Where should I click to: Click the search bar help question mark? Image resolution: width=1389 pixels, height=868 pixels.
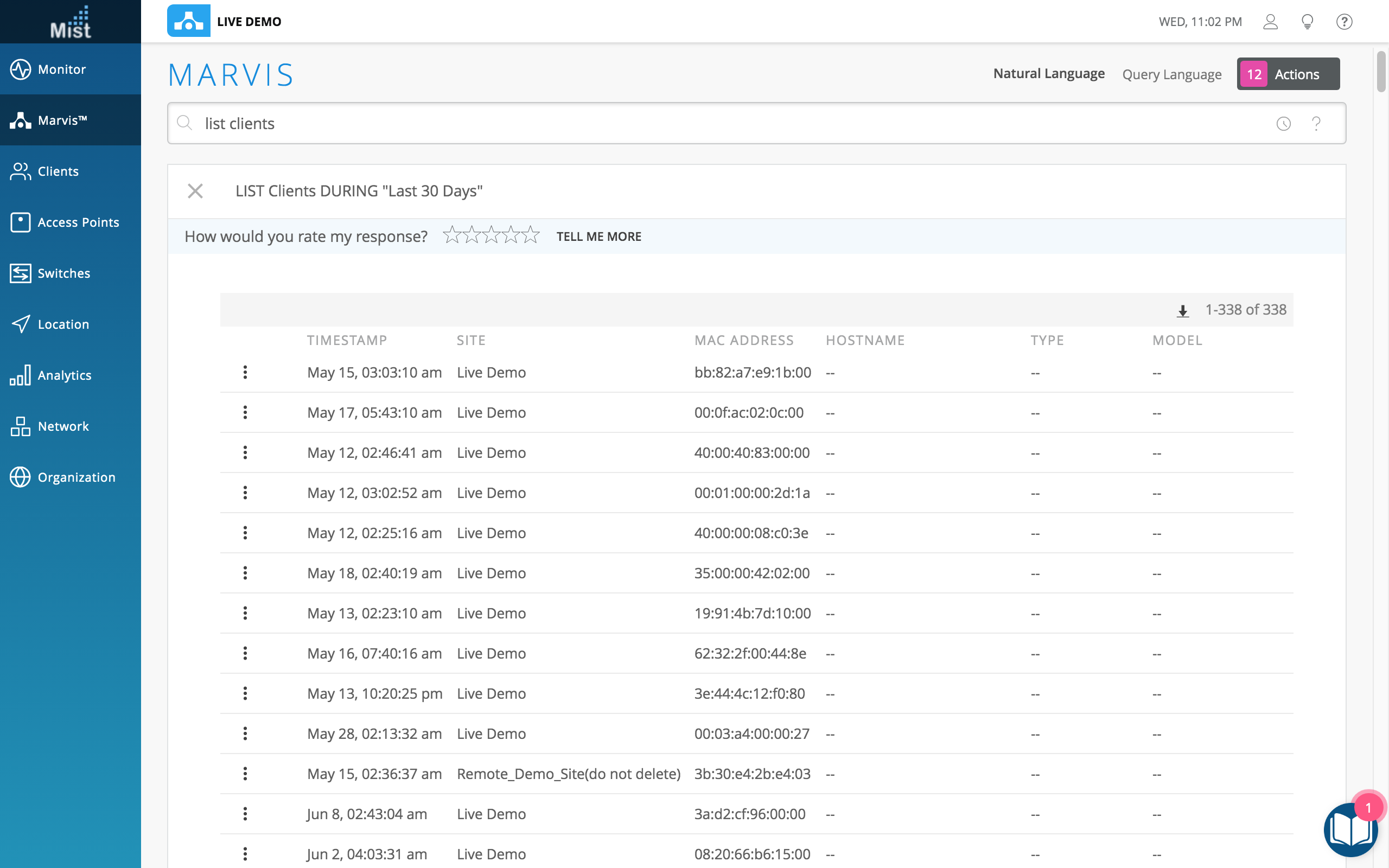(x=1316, y=124)
